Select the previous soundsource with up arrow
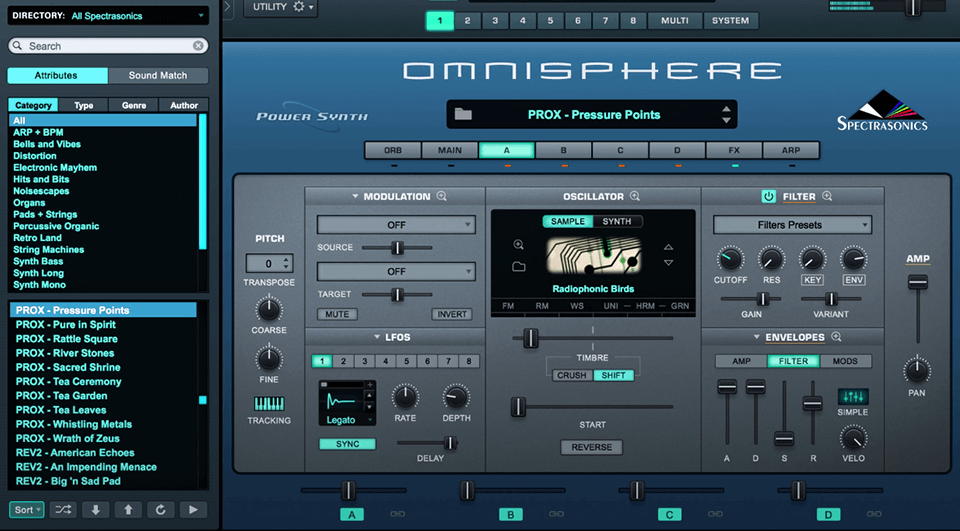Screen dimensions: 960x531 click(x=669, y=247)
